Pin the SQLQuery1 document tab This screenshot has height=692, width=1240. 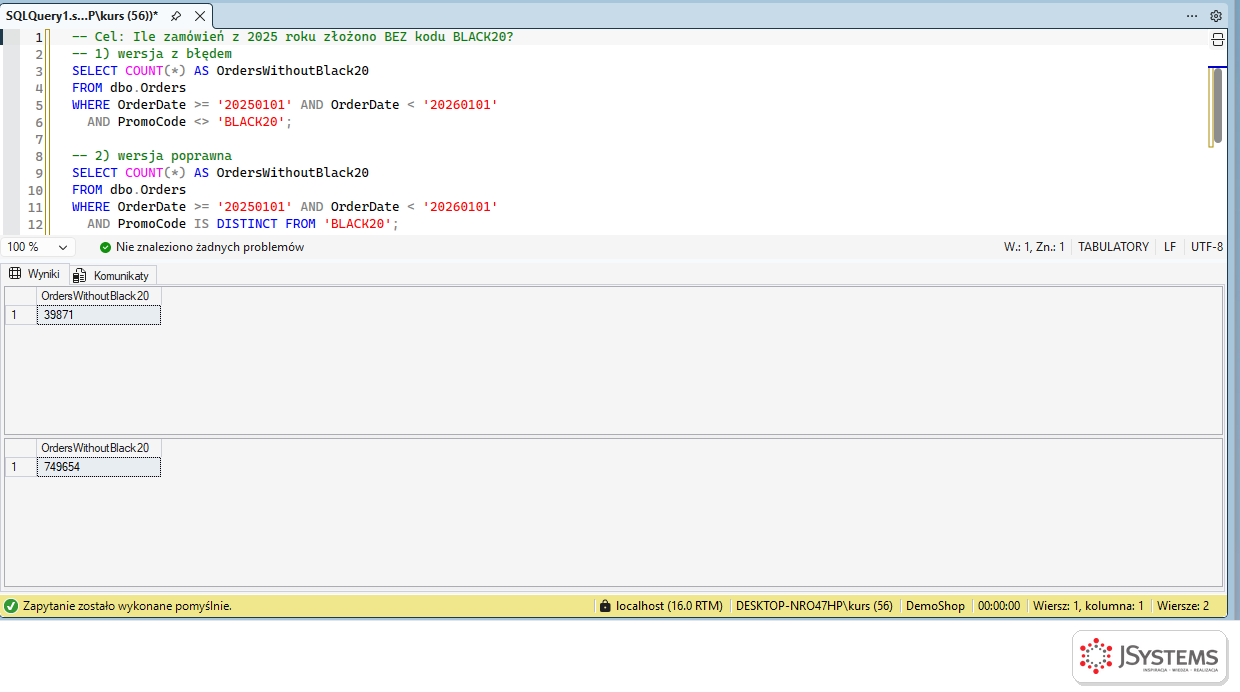click(176, 16)
